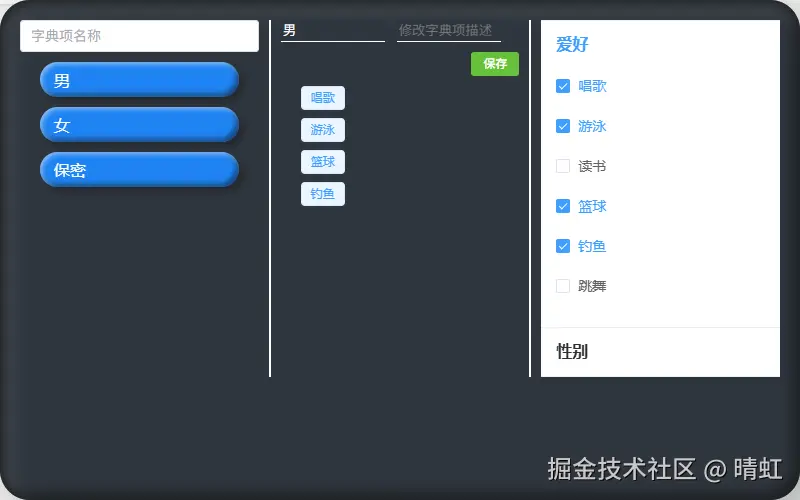800x500 pixels.
Task: Select the 女 dictionary item button
Action: (x=139, y=124)
